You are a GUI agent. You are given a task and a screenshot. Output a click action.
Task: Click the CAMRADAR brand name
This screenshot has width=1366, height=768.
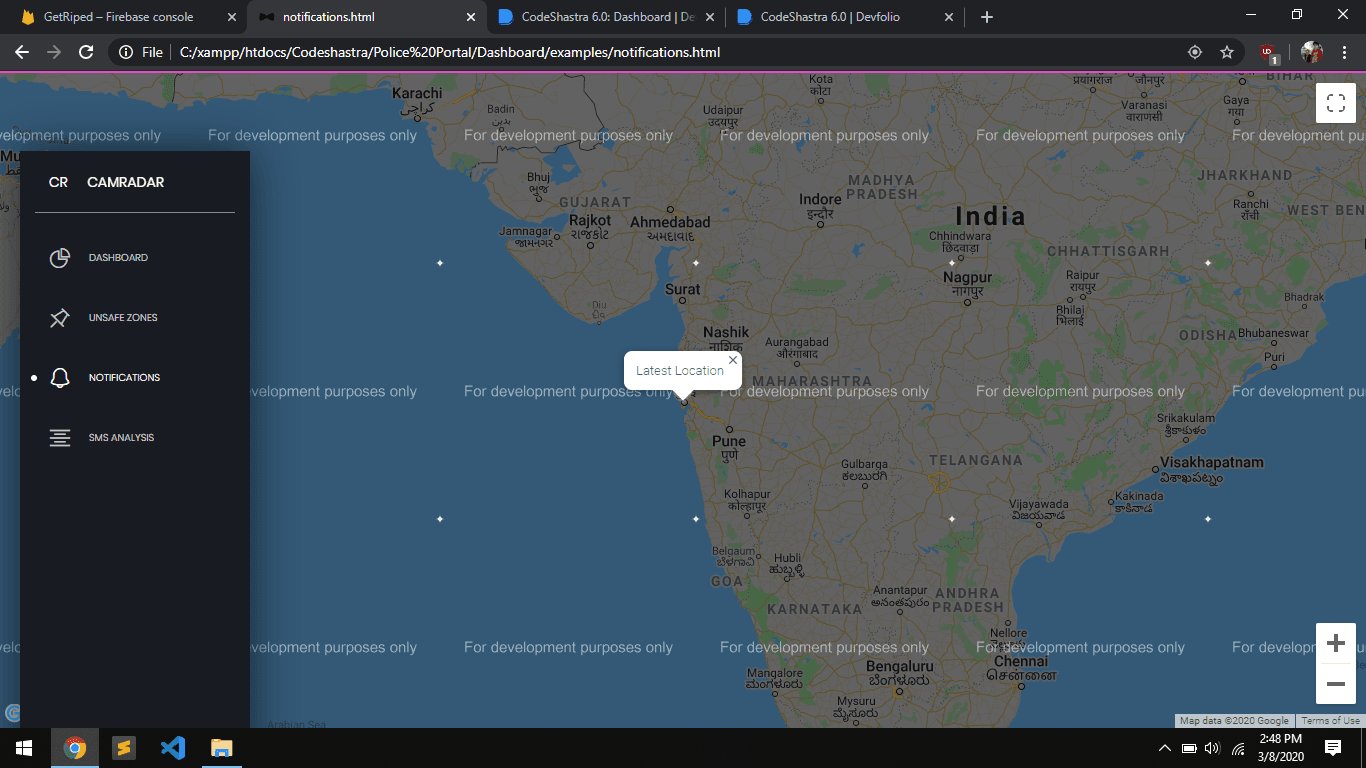coord(126,182)
